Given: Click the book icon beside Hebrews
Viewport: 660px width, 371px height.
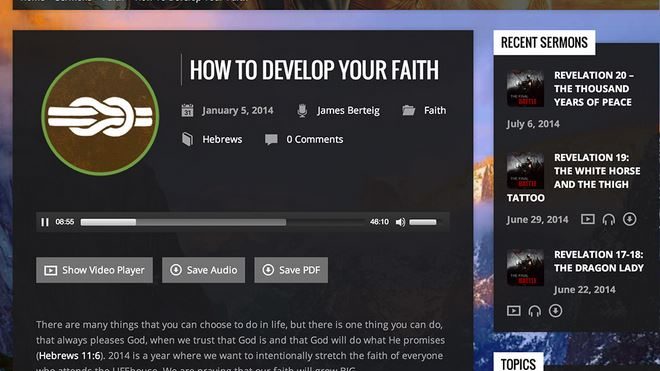Looking at the screenshot, I should click(x=188, y=139).
